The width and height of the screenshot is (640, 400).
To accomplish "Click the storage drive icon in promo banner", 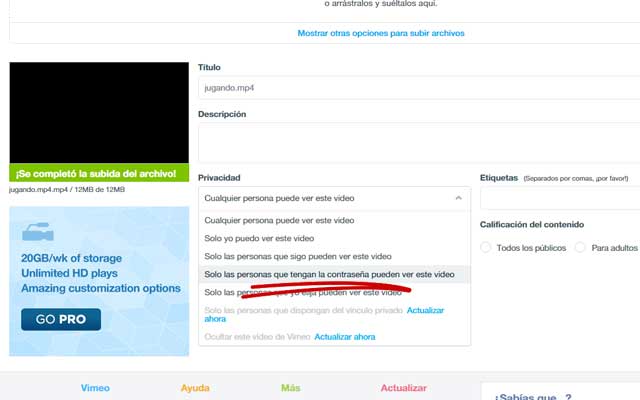I will point(38,232).
